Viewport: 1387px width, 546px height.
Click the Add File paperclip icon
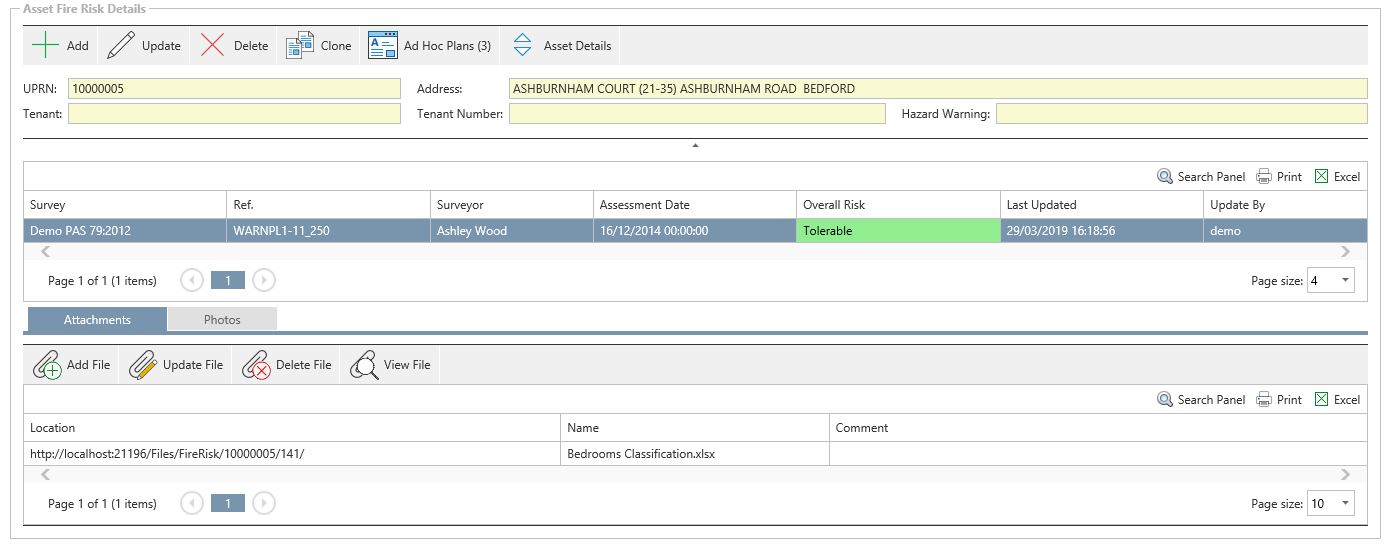pos(47,366)
